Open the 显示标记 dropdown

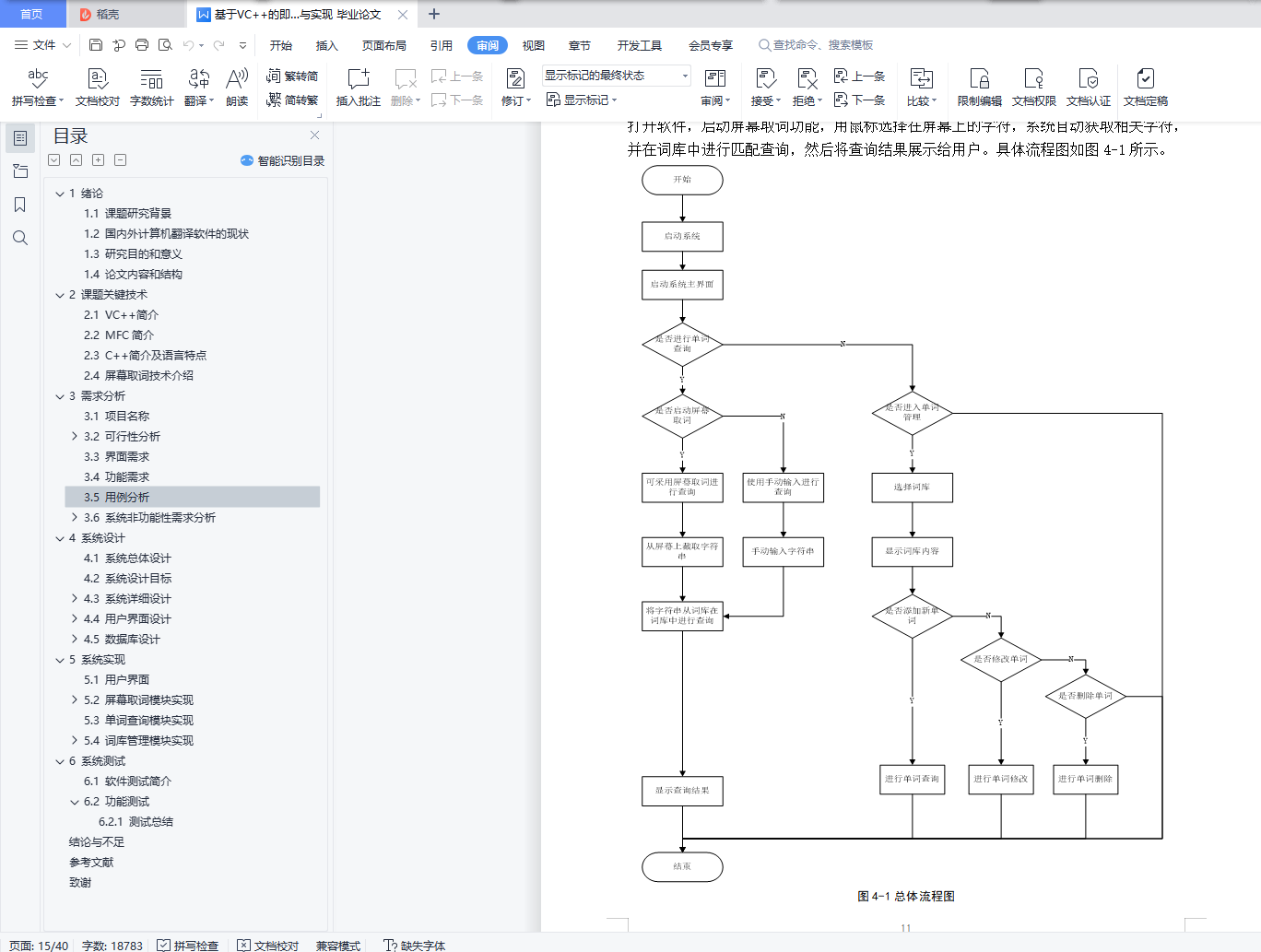(x=582, y=100)
